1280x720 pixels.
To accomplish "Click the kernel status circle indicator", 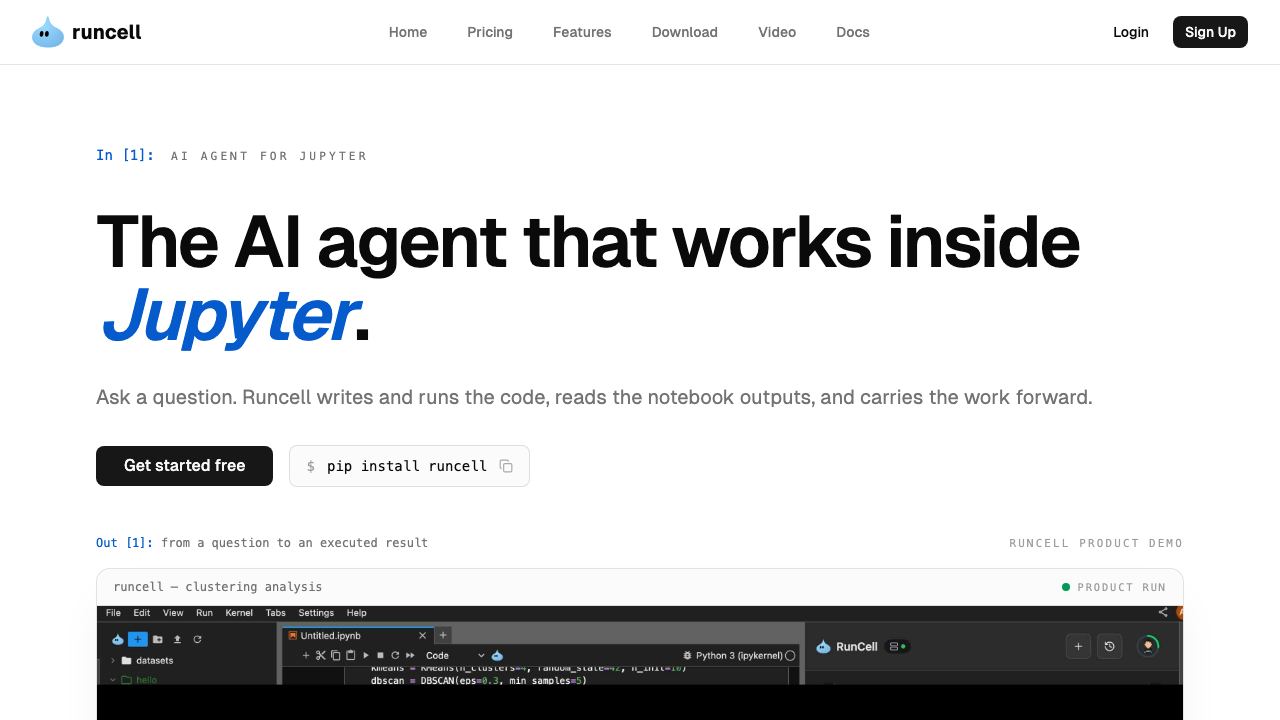I will (790, 655).
